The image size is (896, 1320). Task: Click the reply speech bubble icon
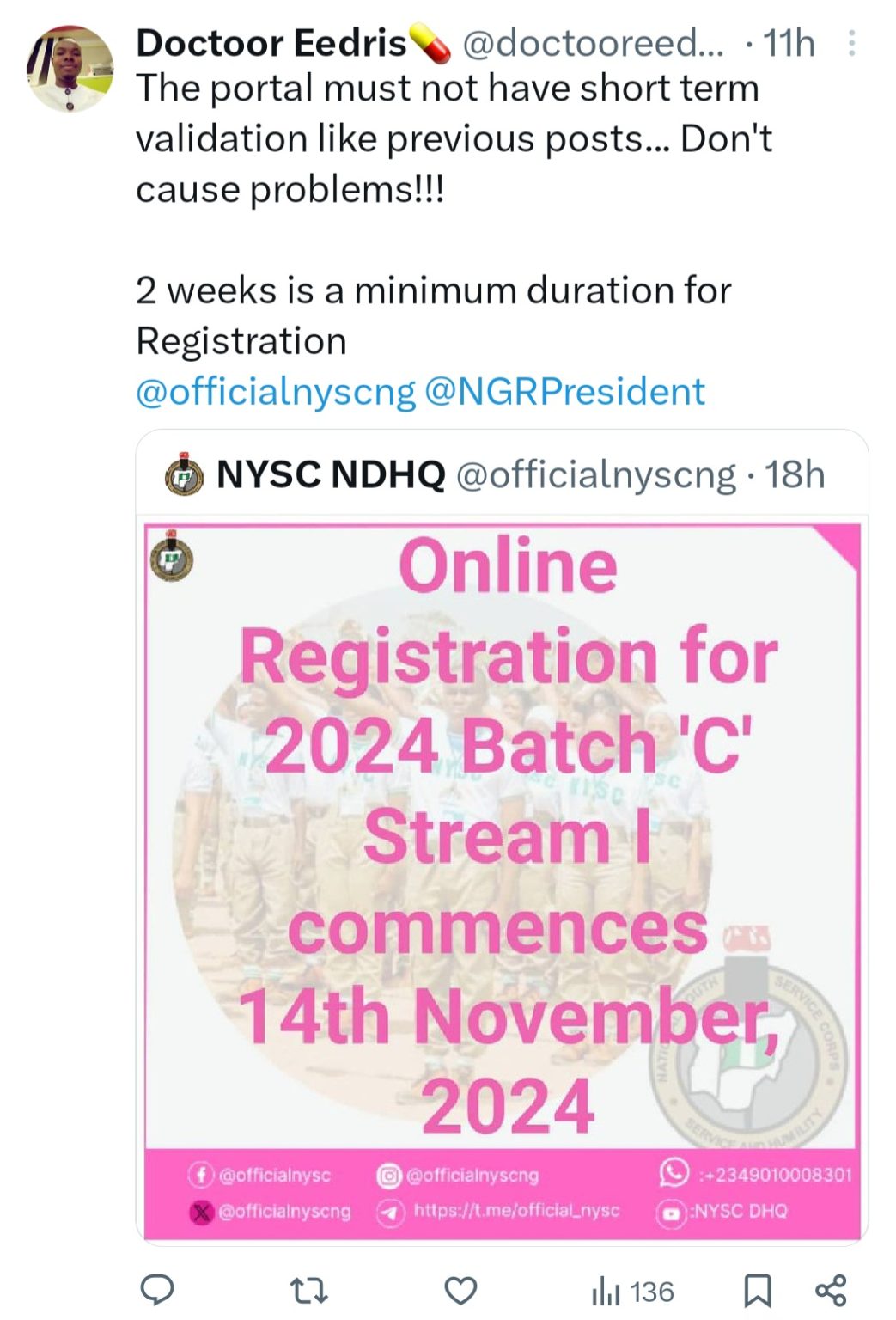coord(157,1290)
